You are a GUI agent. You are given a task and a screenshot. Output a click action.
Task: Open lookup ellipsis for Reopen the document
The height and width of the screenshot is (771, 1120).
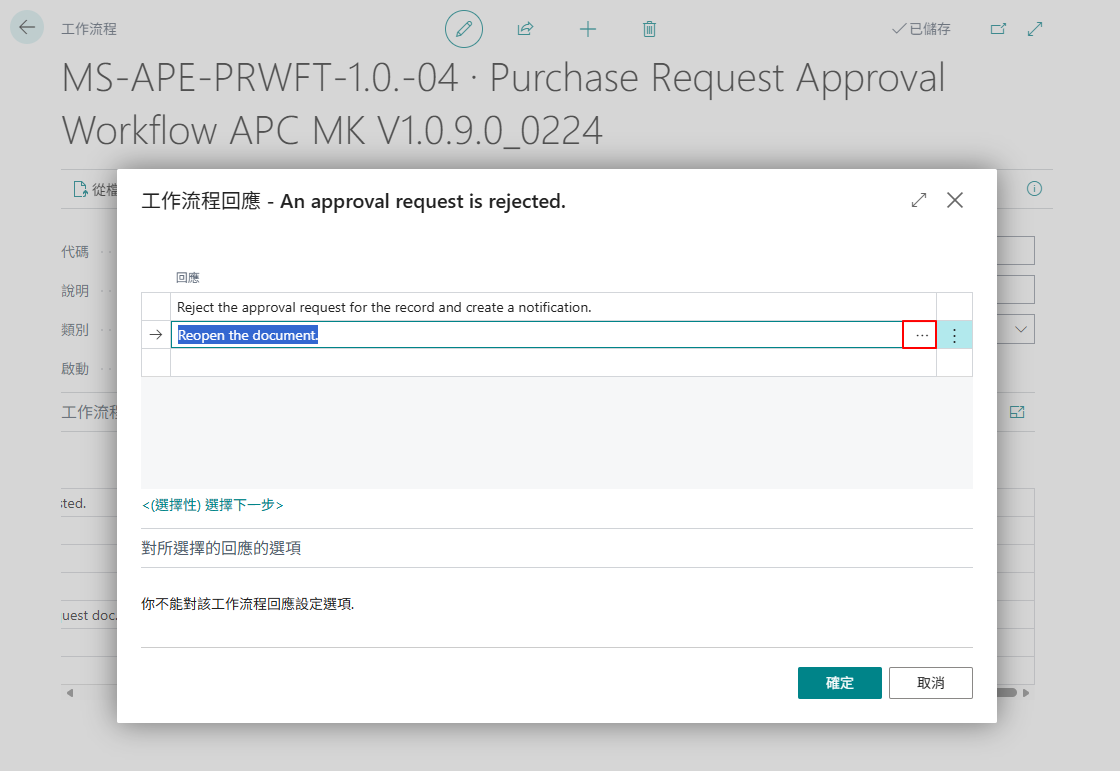tap(919, 334)
